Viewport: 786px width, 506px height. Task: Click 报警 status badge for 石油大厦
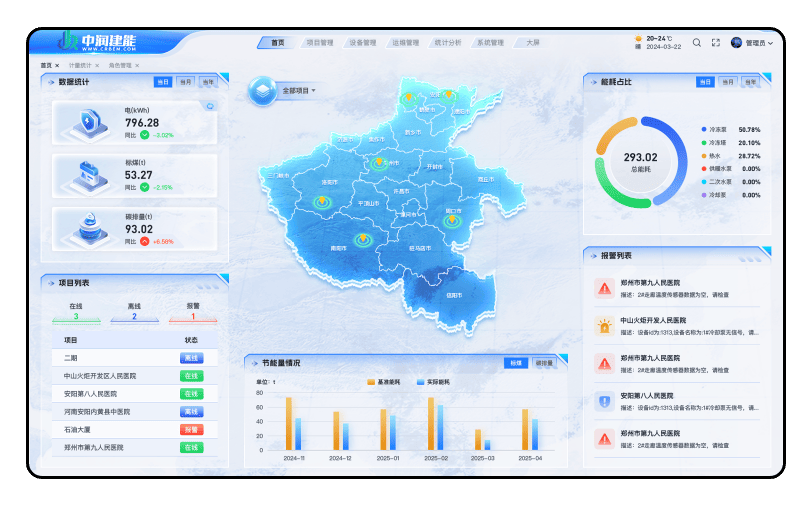[x=191, y=430]
